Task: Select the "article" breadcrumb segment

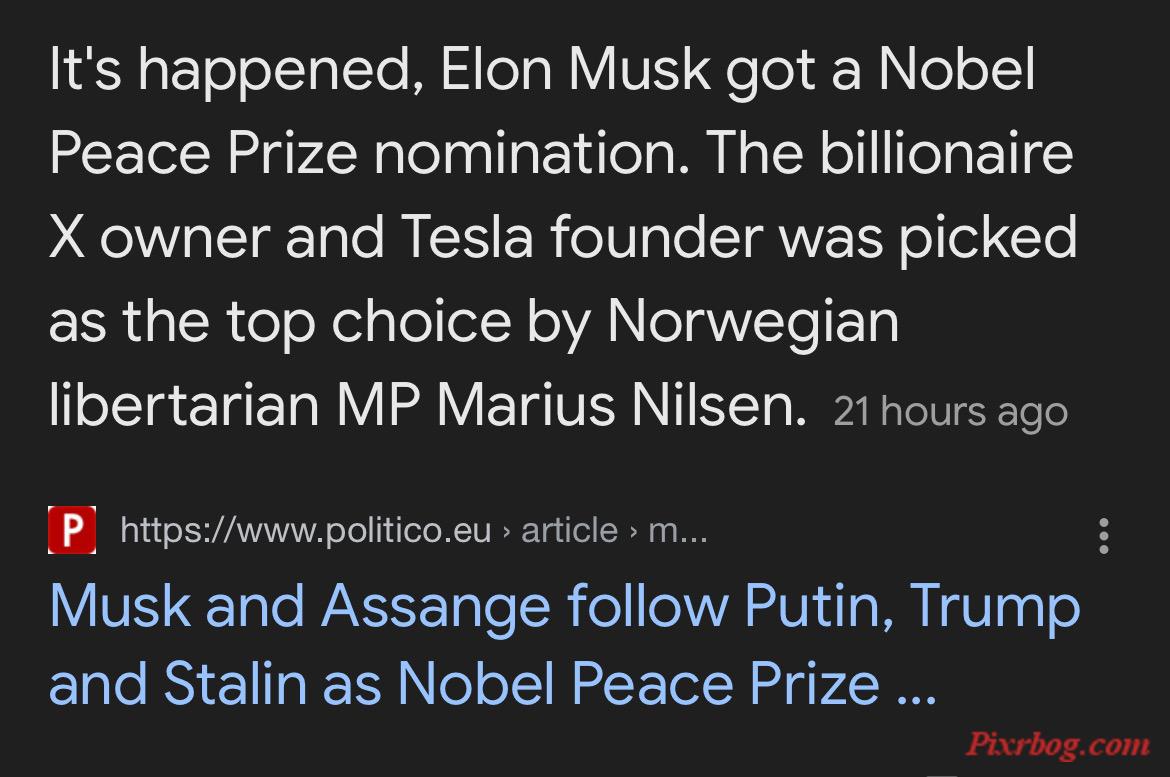Action: click(x=569, y=531)
